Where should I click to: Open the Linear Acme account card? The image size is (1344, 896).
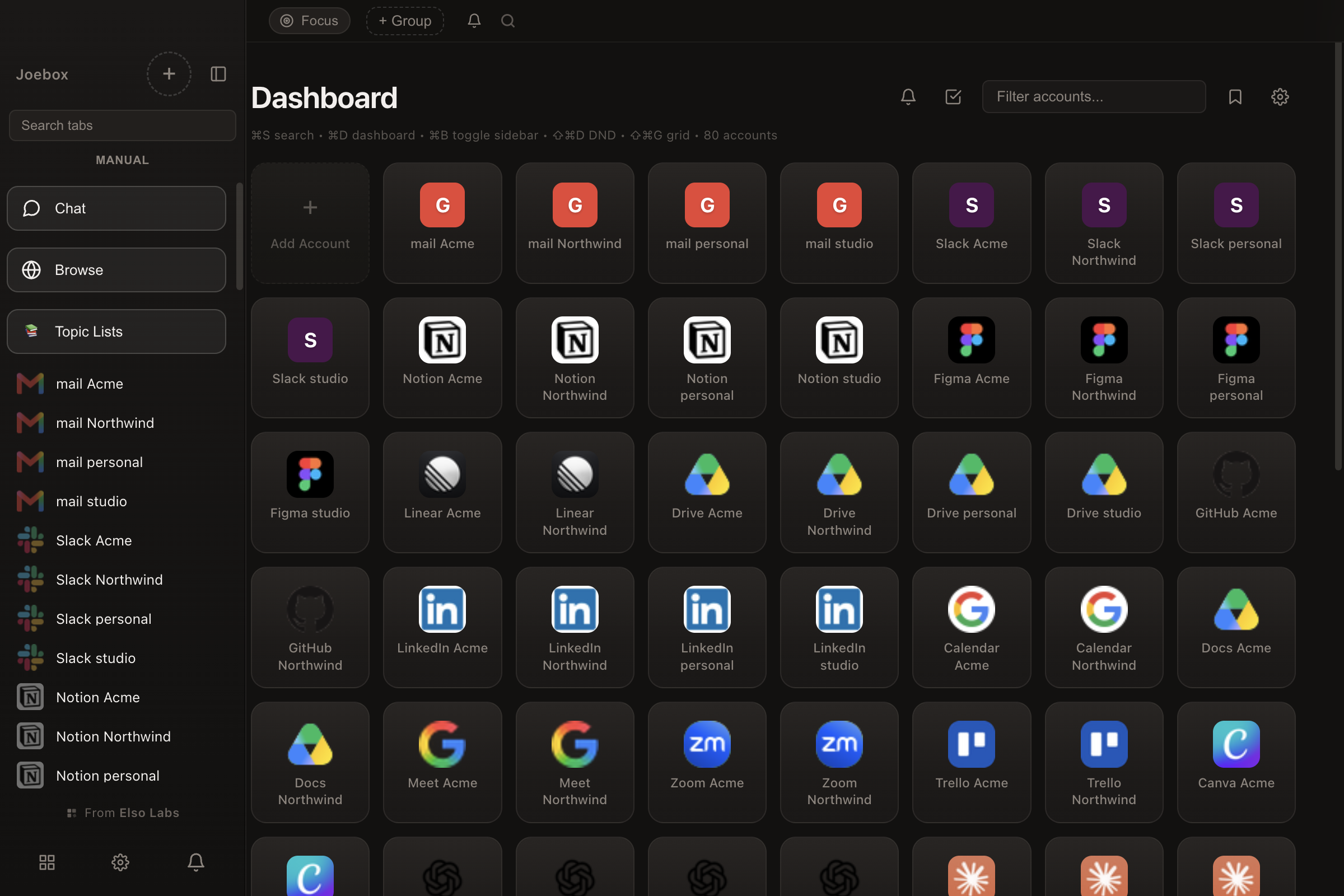[442, 493]
